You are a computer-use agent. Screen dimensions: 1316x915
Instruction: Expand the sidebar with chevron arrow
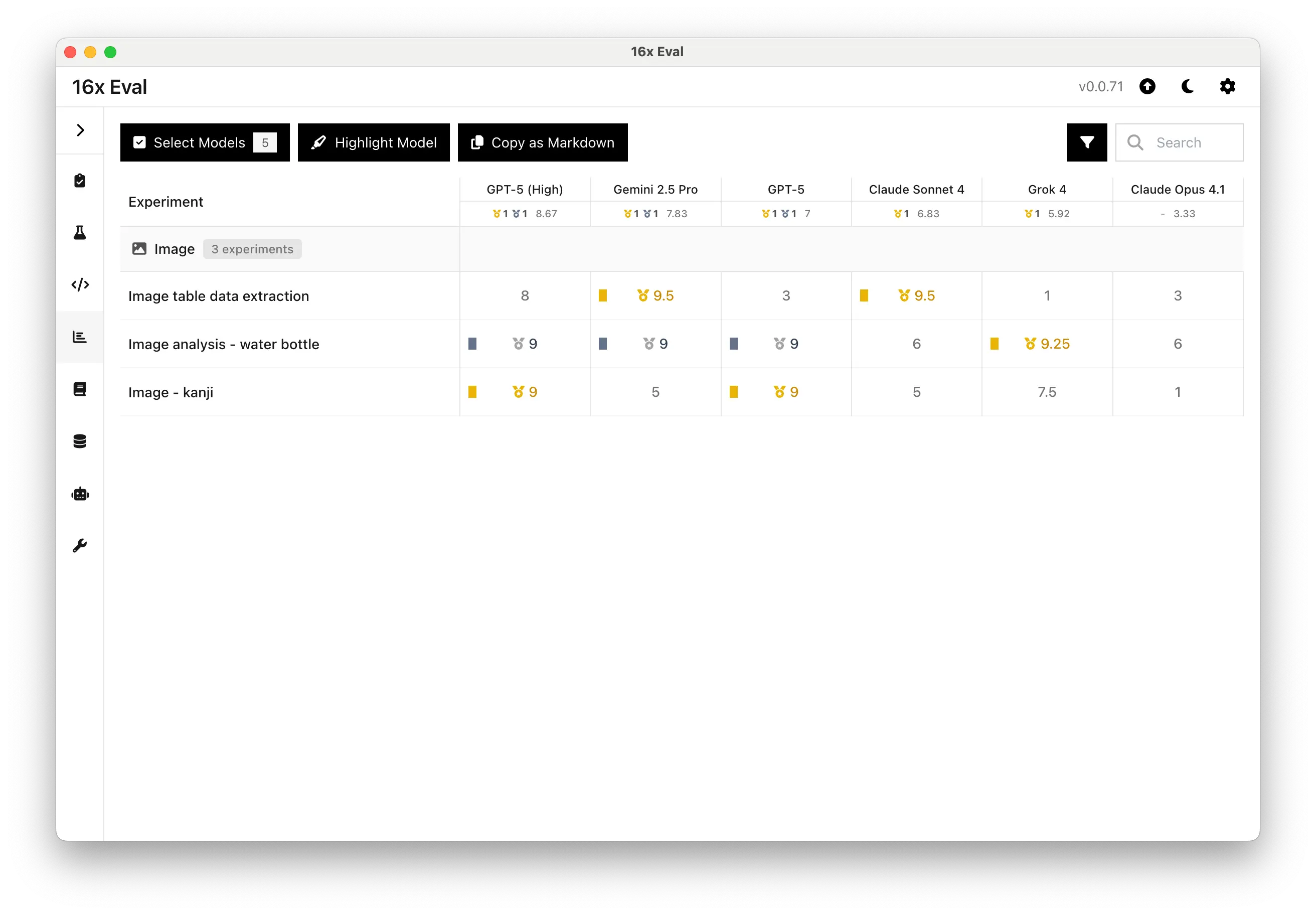click(x=80, y=131)
